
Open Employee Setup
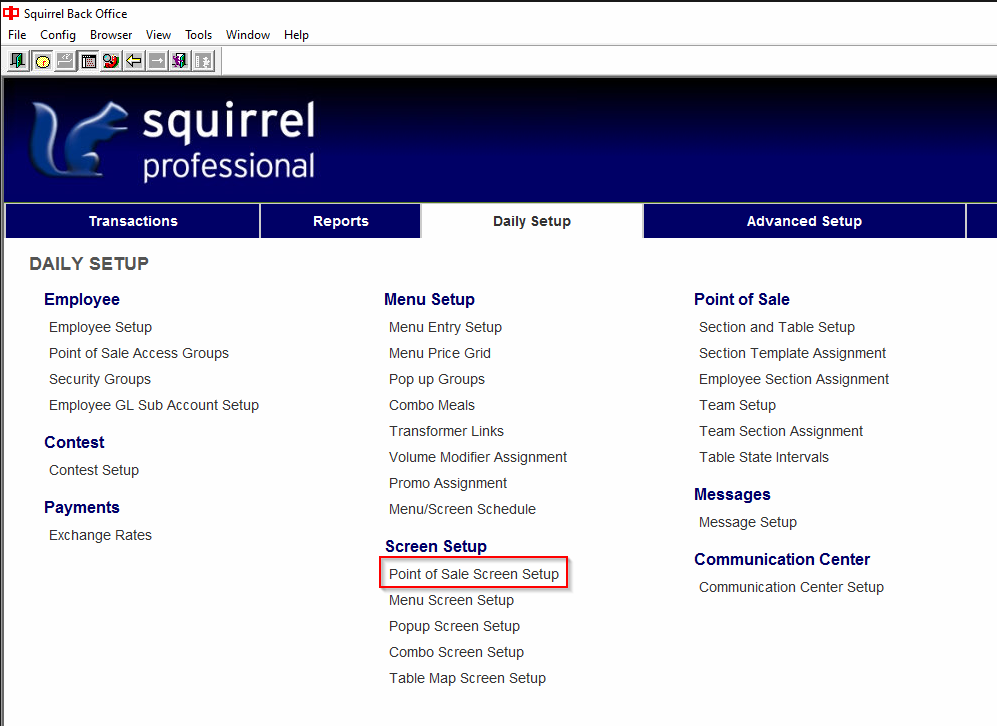[x=100, y=327]
